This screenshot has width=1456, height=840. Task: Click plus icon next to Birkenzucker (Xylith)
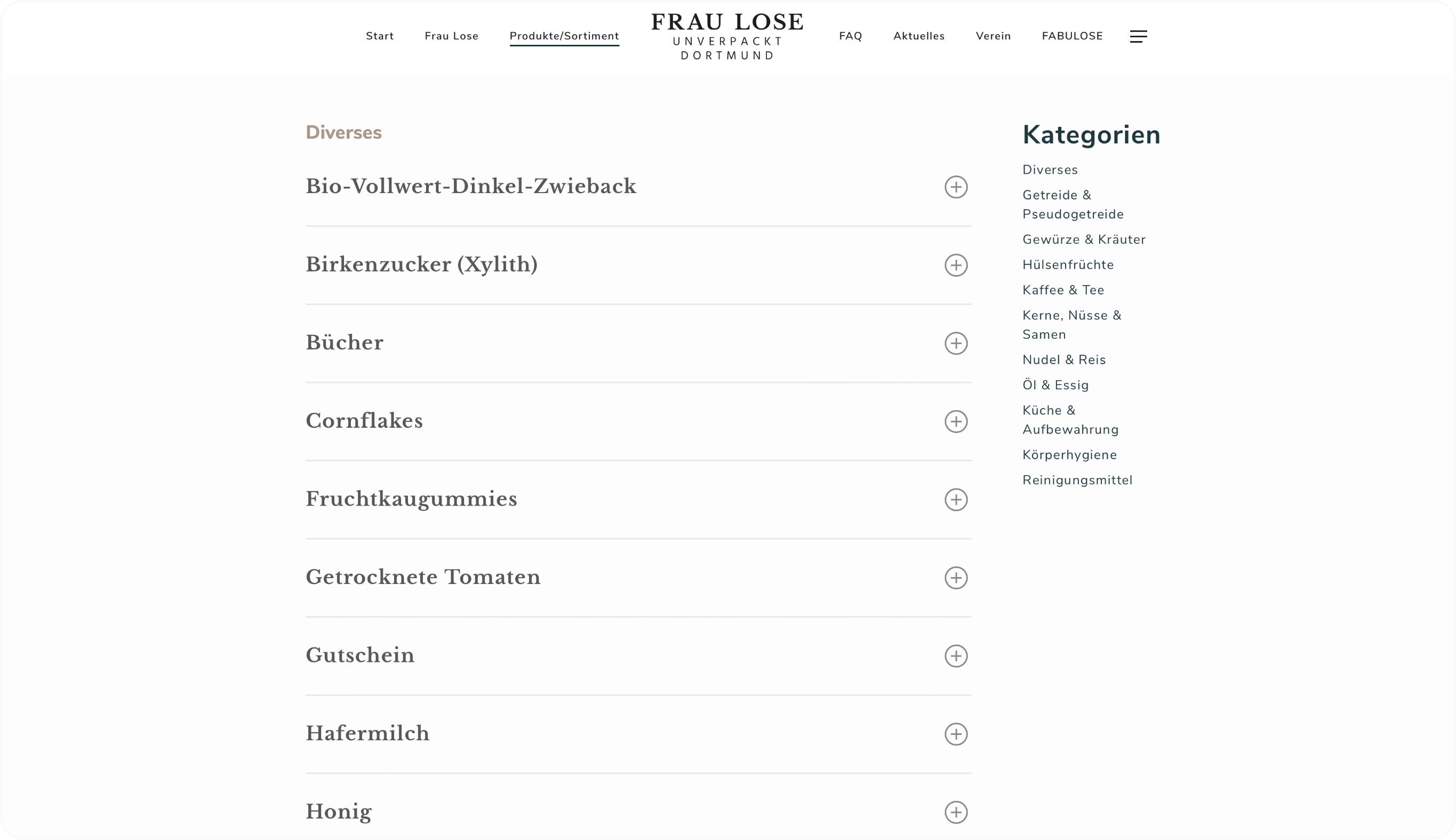956,266
